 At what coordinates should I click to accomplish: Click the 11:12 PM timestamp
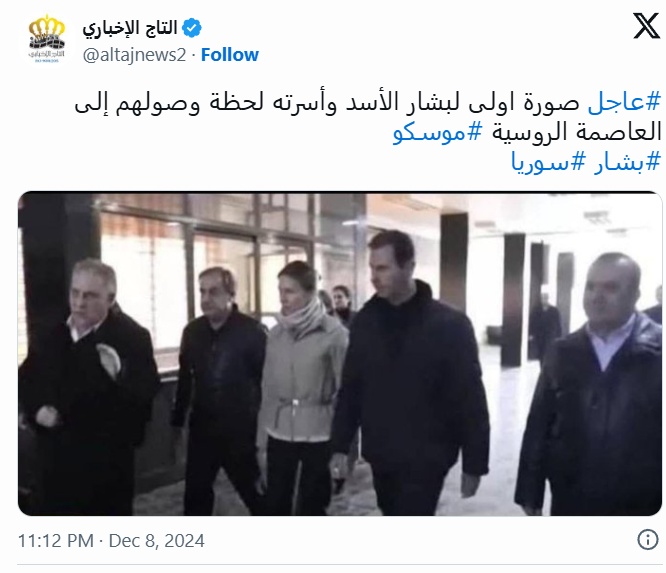(x=56, y=541)
